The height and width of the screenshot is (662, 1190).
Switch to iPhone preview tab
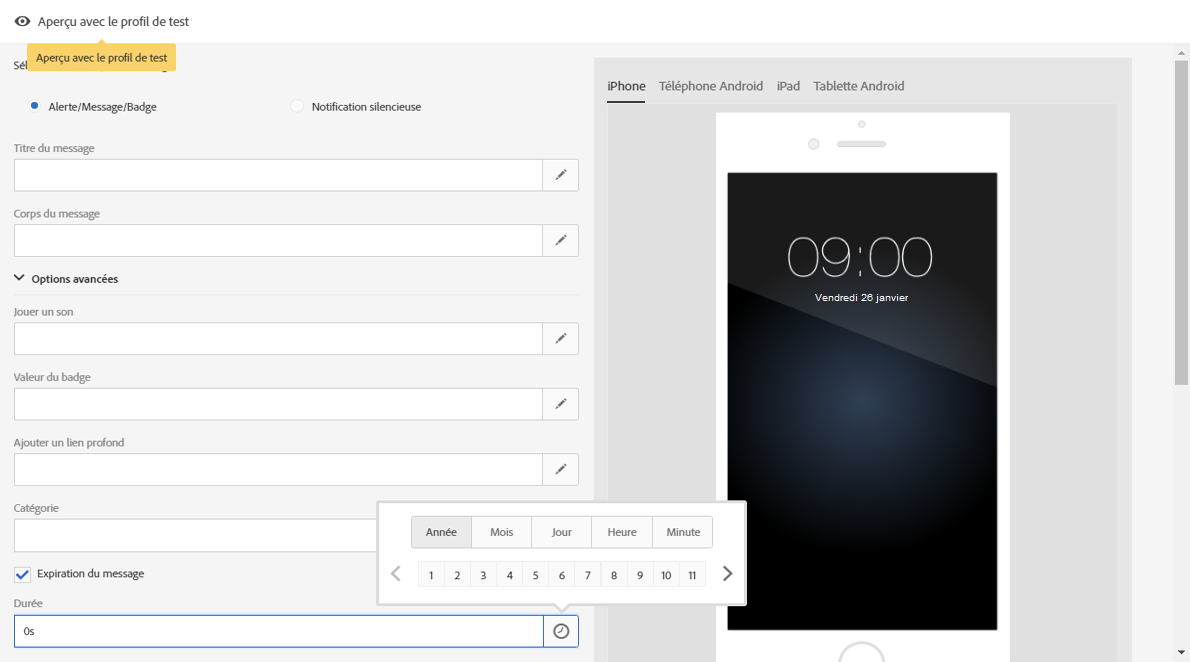626,86
